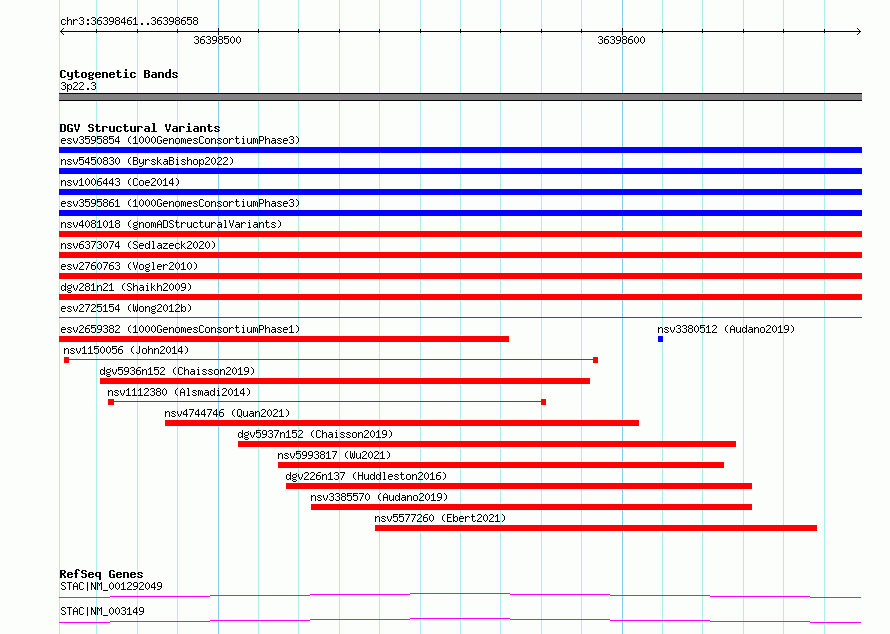Click the esv2760763 Vogler2010 label
This screenshot has width=890, height=634.
129,266
